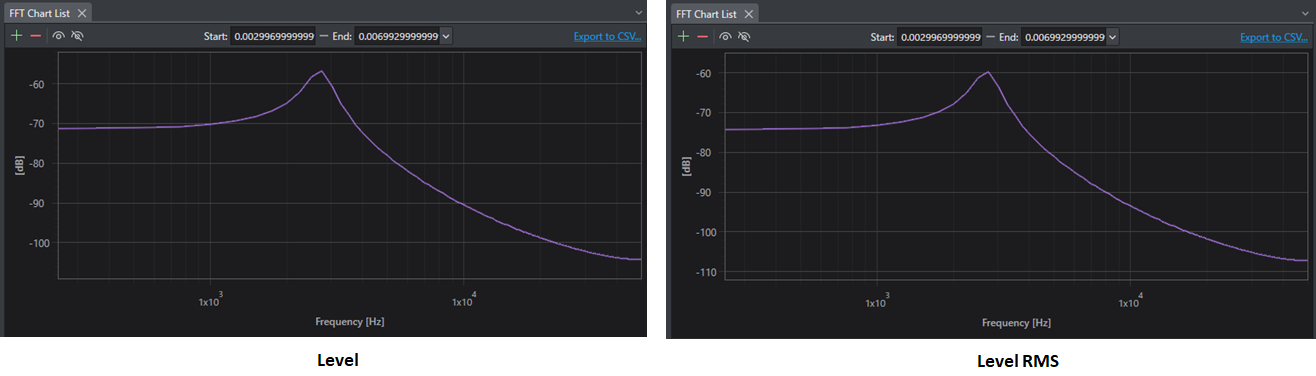The height and width of the screenshot is (376, 1316).
Task: Click Start time field in Level RMS panel
Action: [940, 37]
